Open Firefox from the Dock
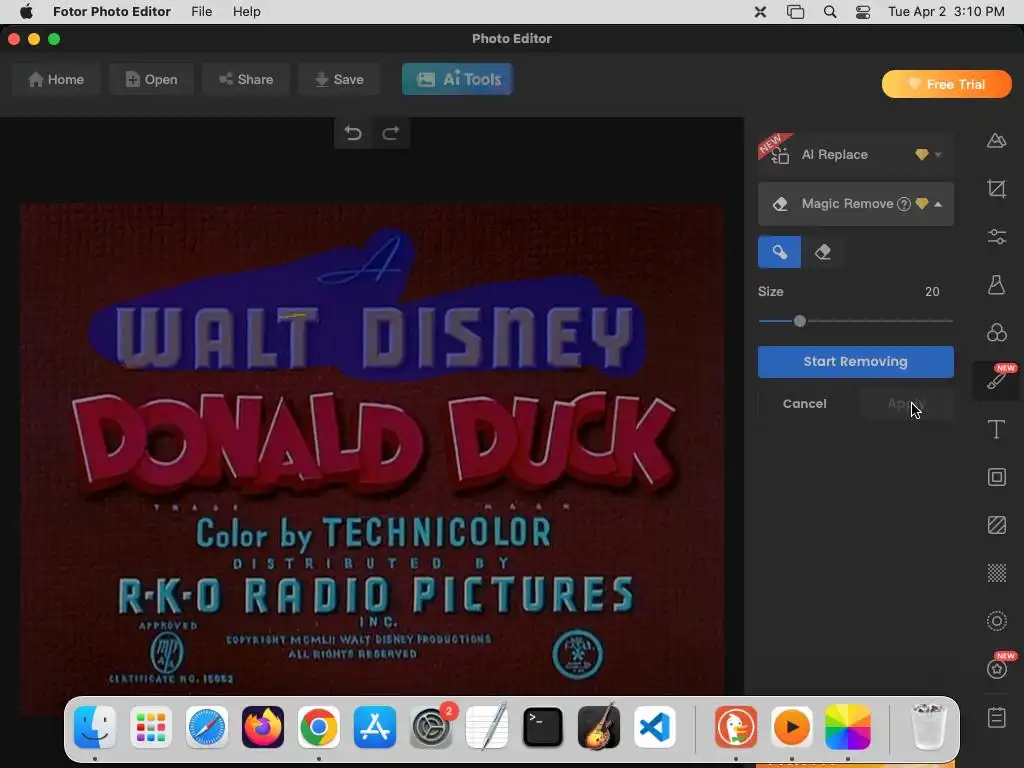Screen dimensions: 1024x768 pyautogui.click(x=263, y=727)
